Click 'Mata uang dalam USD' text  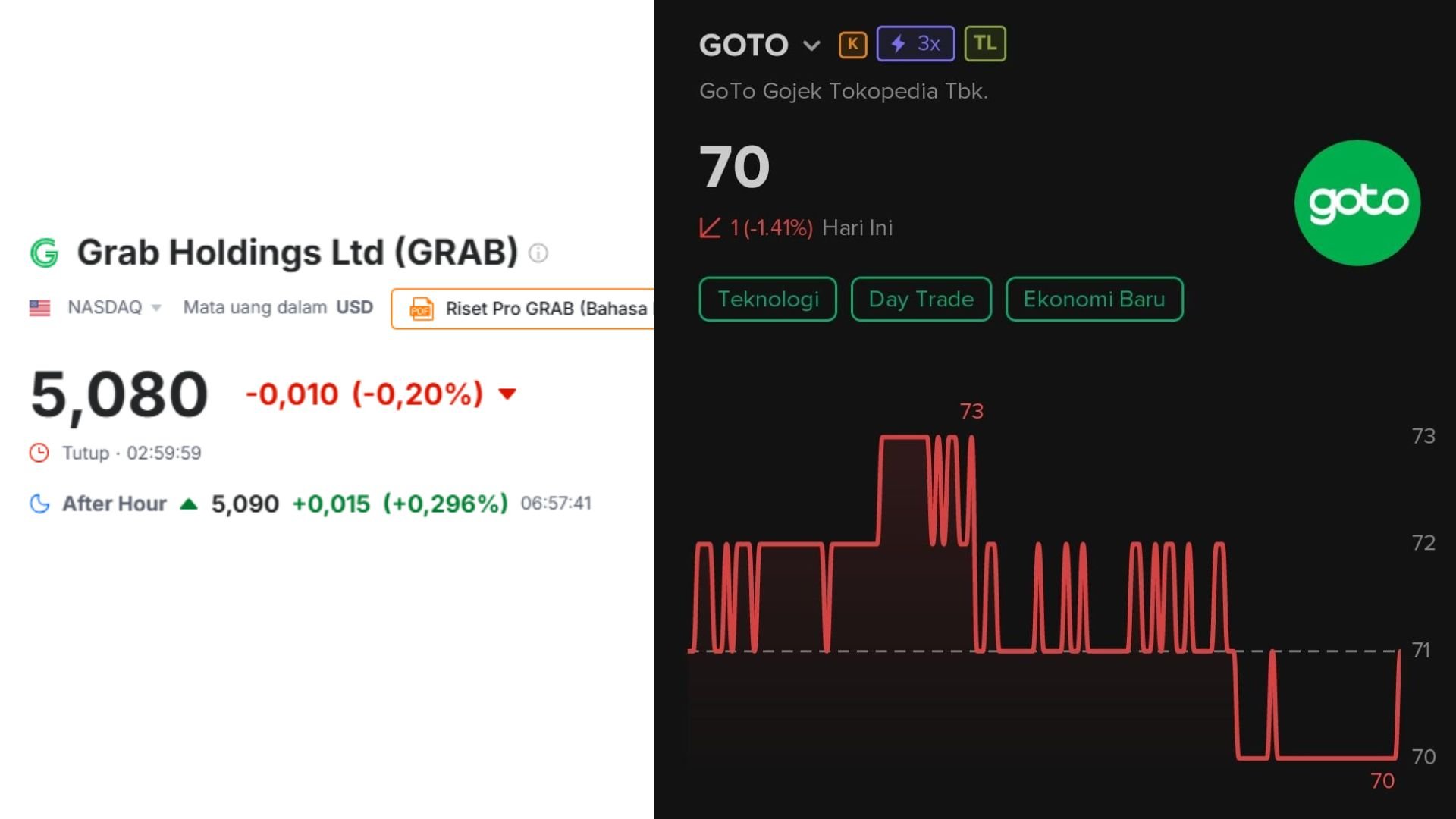278,307
